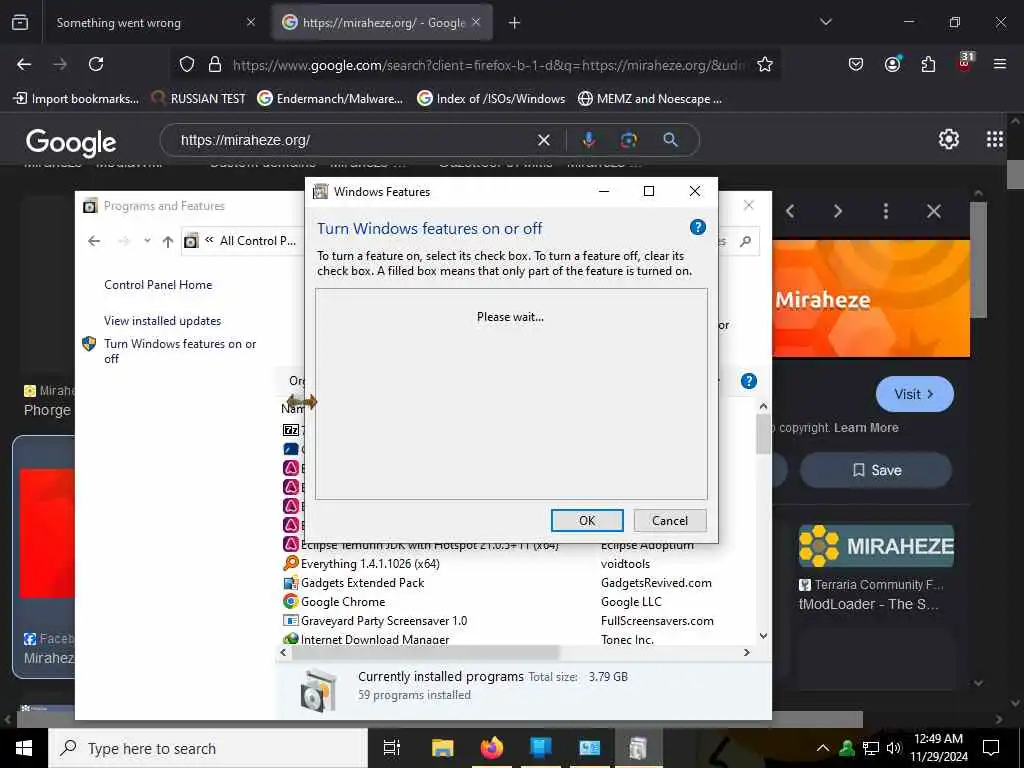Open Windows Features help icon
Image resolution: width=1024 pixels, height=768 pixels.
tap(697, 227)
